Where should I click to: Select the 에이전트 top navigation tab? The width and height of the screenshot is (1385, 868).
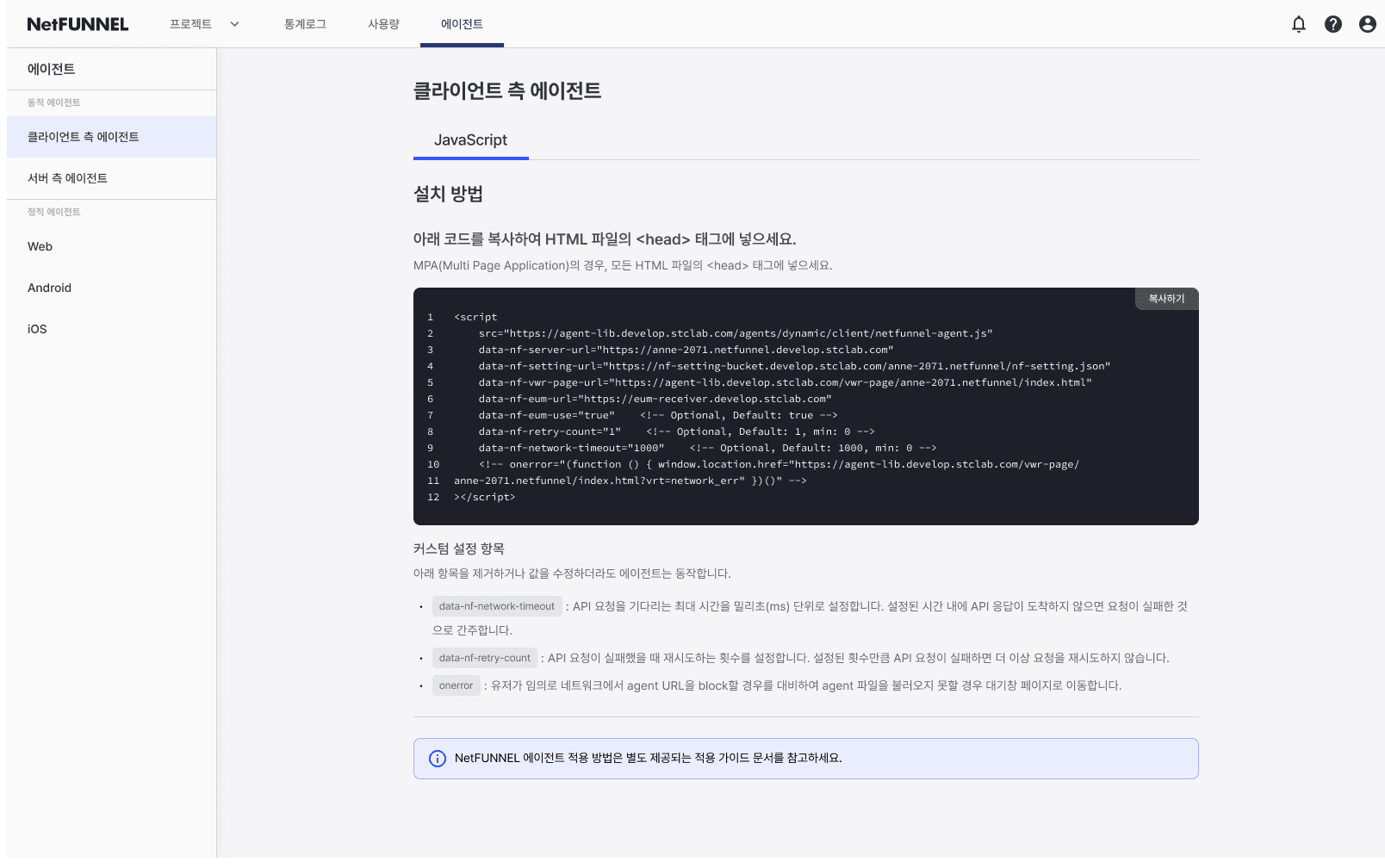coord(462,24)
